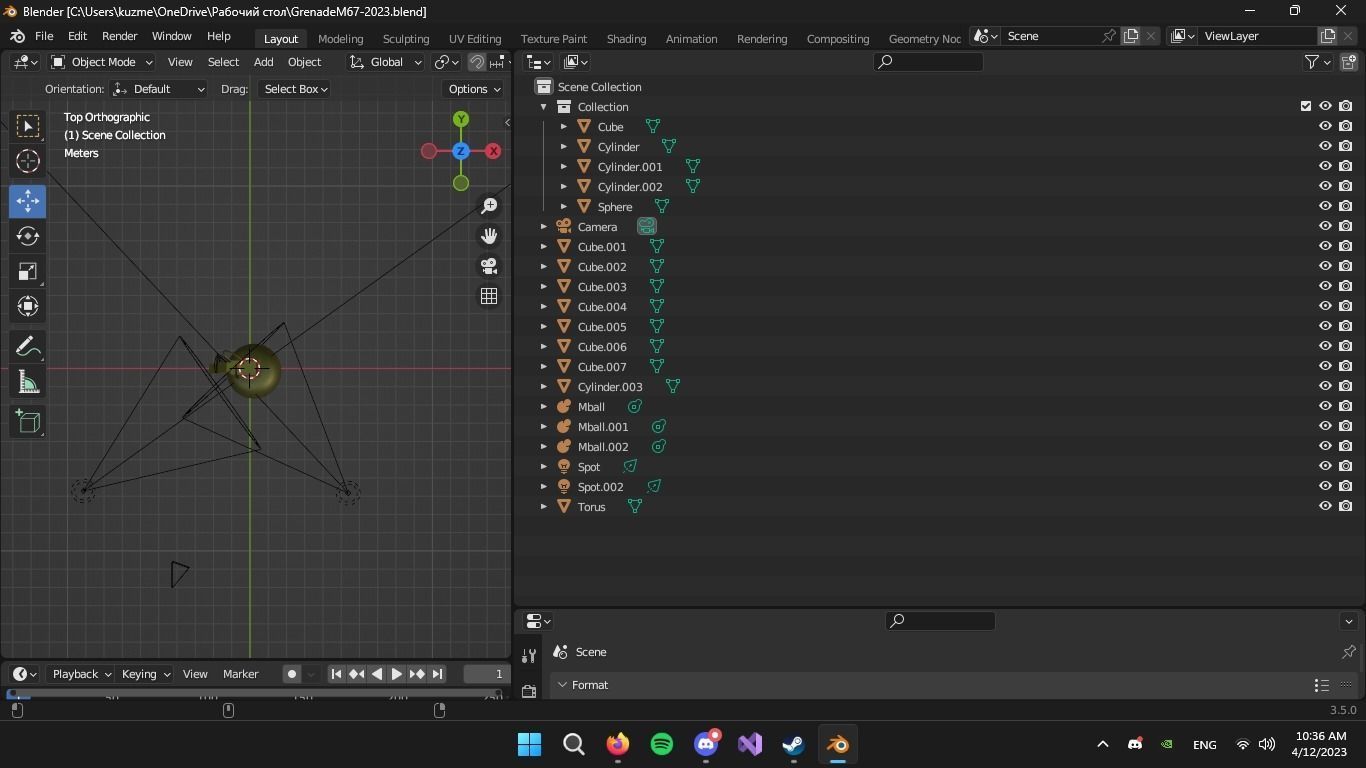Switch perspective/orthographic with grid icon
Viewport: 1366px width, 768px height.
(x=489, y=296)
